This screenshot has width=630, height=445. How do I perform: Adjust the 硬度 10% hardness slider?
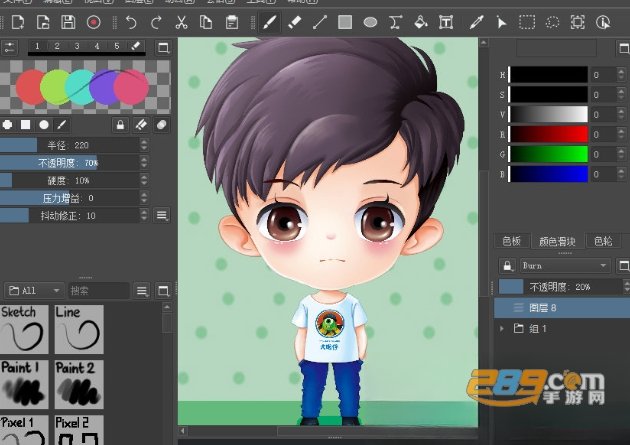[69, 180]
